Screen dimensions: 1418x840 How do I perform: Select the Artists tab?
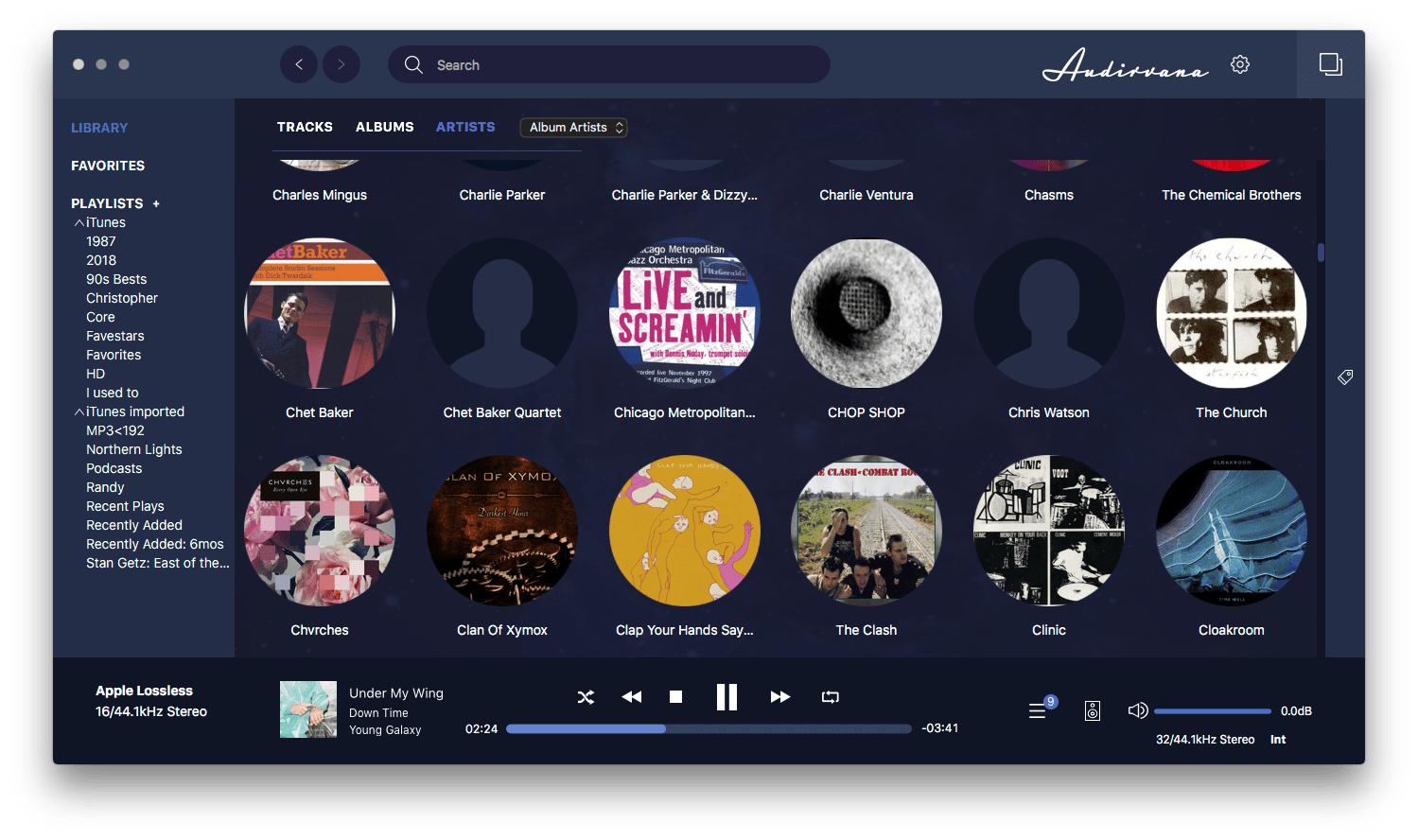pyautogui.click(x=465, y=127)
